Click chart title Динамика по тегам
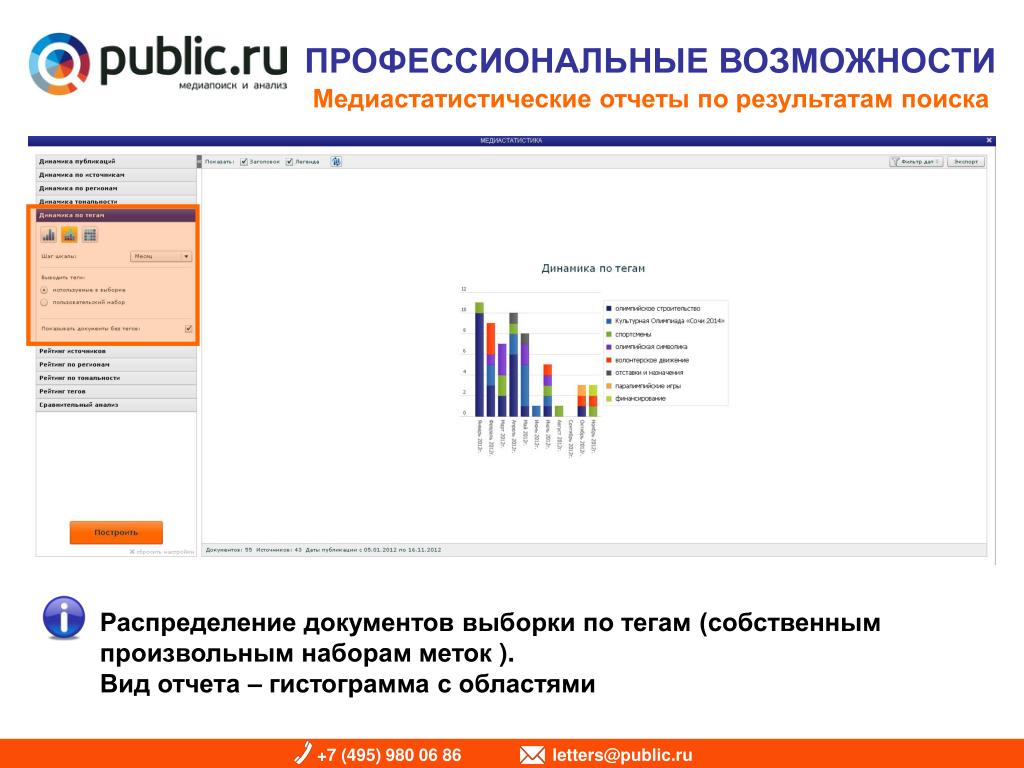The height and width of the screenshot is (768, 1024). (593, 268)
